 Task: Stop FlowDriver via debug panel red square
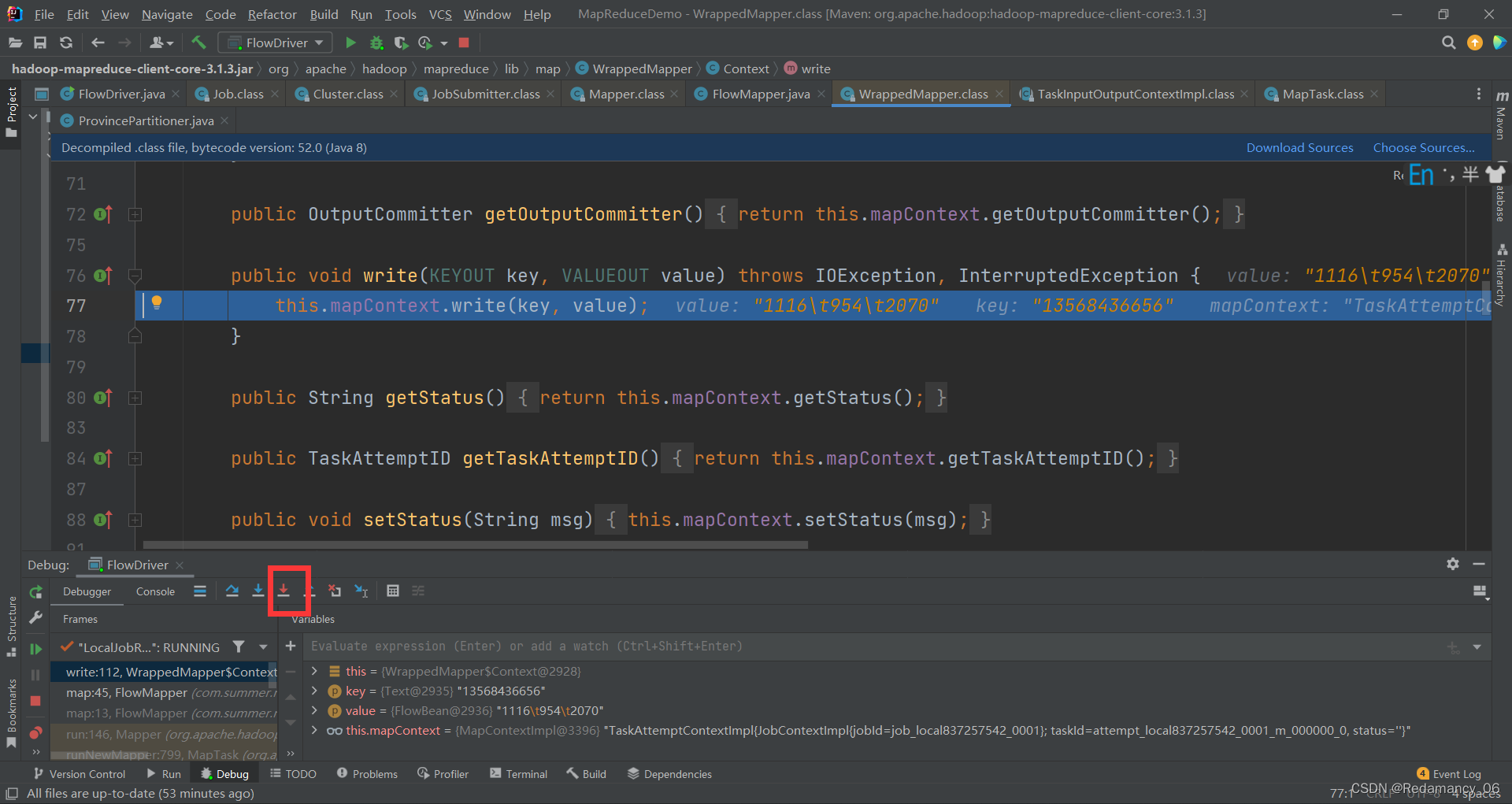(35, 701)
